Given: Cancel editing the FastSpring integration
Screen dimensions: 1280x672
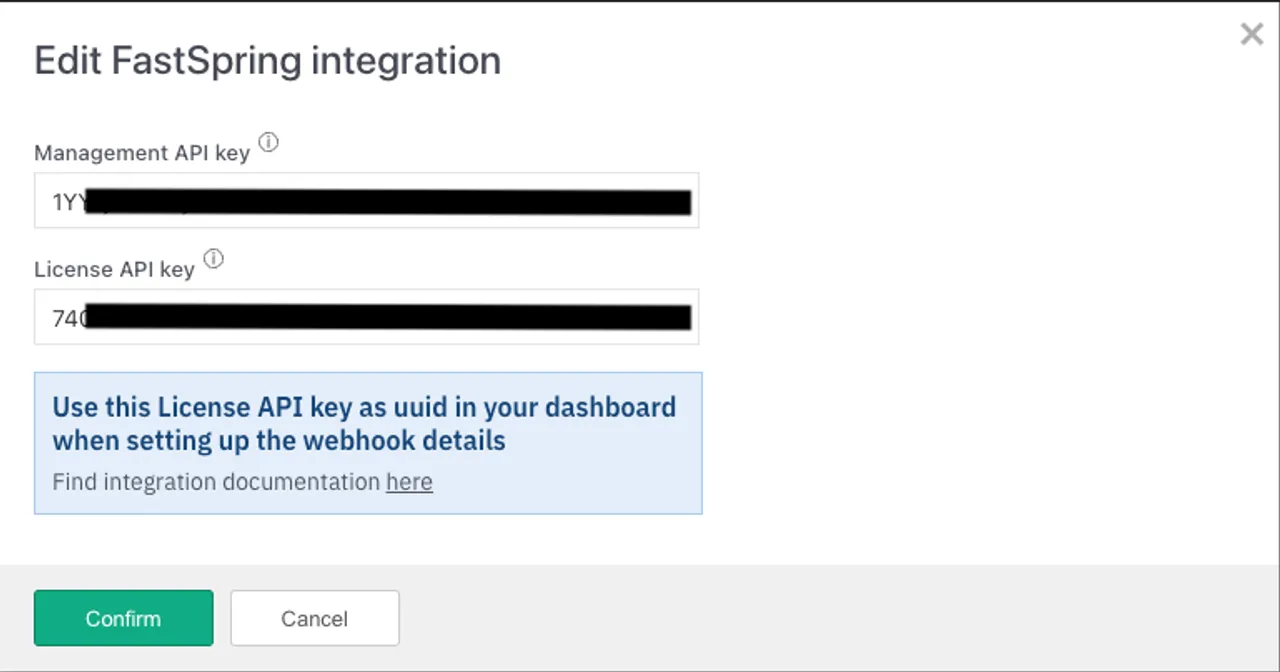Looking at the screenshot, I should (x=314, y=618).
